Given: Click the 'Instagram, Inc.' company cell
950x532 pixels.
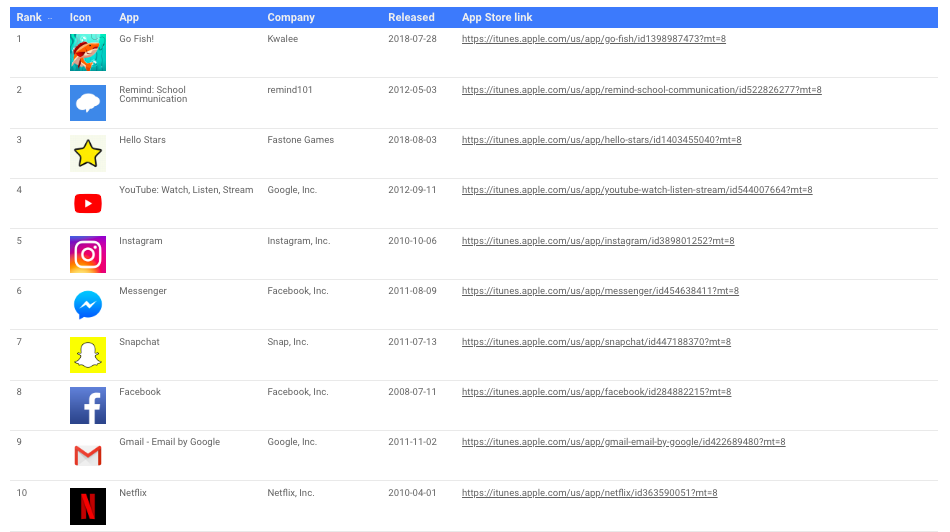Looking at the screenshot, I should pos(299,241).
